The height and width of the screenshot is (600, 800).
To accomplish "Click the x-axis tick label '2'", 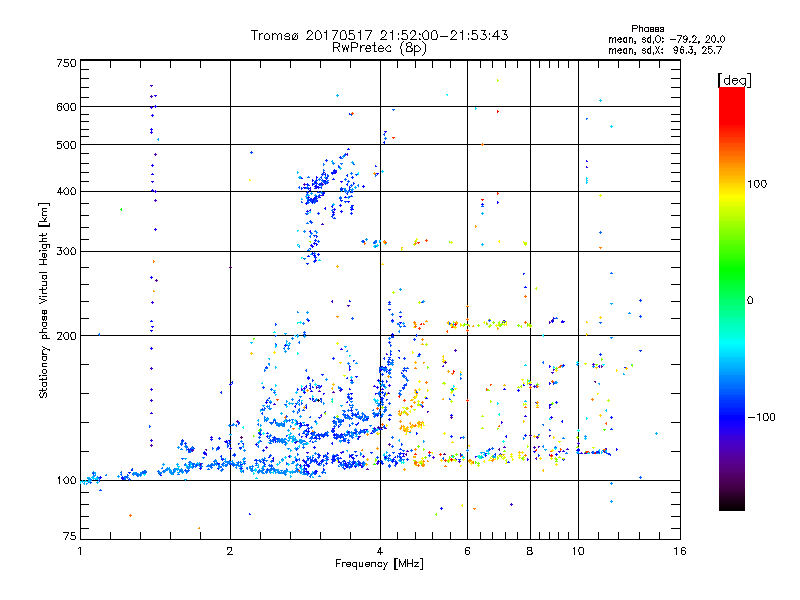I will 230,551.
